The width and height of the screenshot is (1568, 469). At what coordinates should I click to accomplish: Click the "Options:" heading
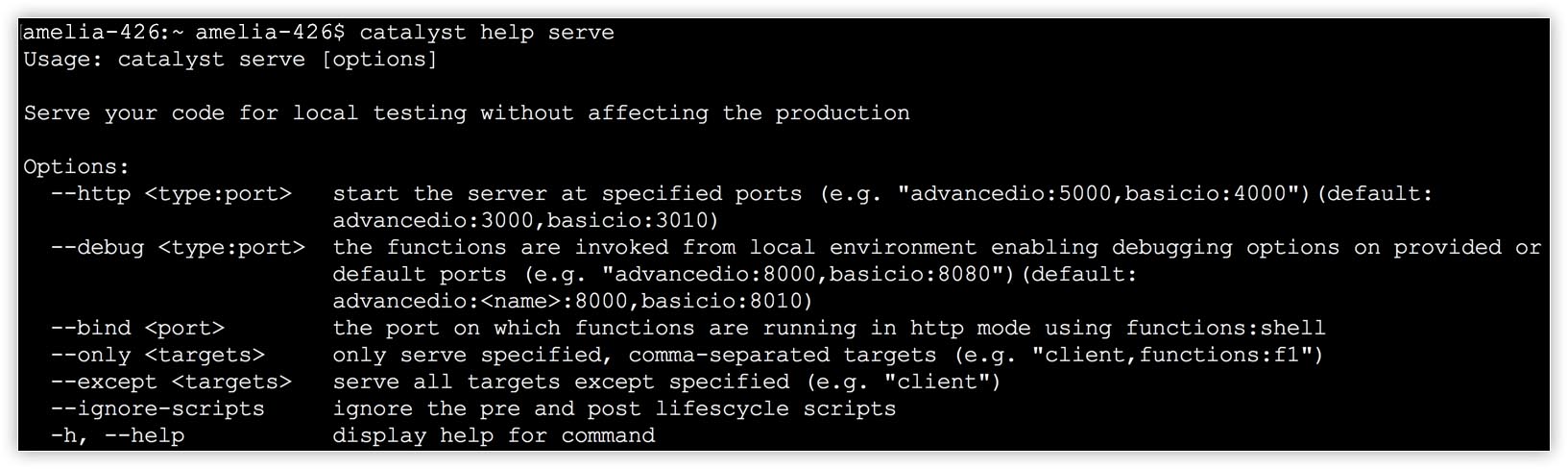pyautogui.click(x=76, y=167)
